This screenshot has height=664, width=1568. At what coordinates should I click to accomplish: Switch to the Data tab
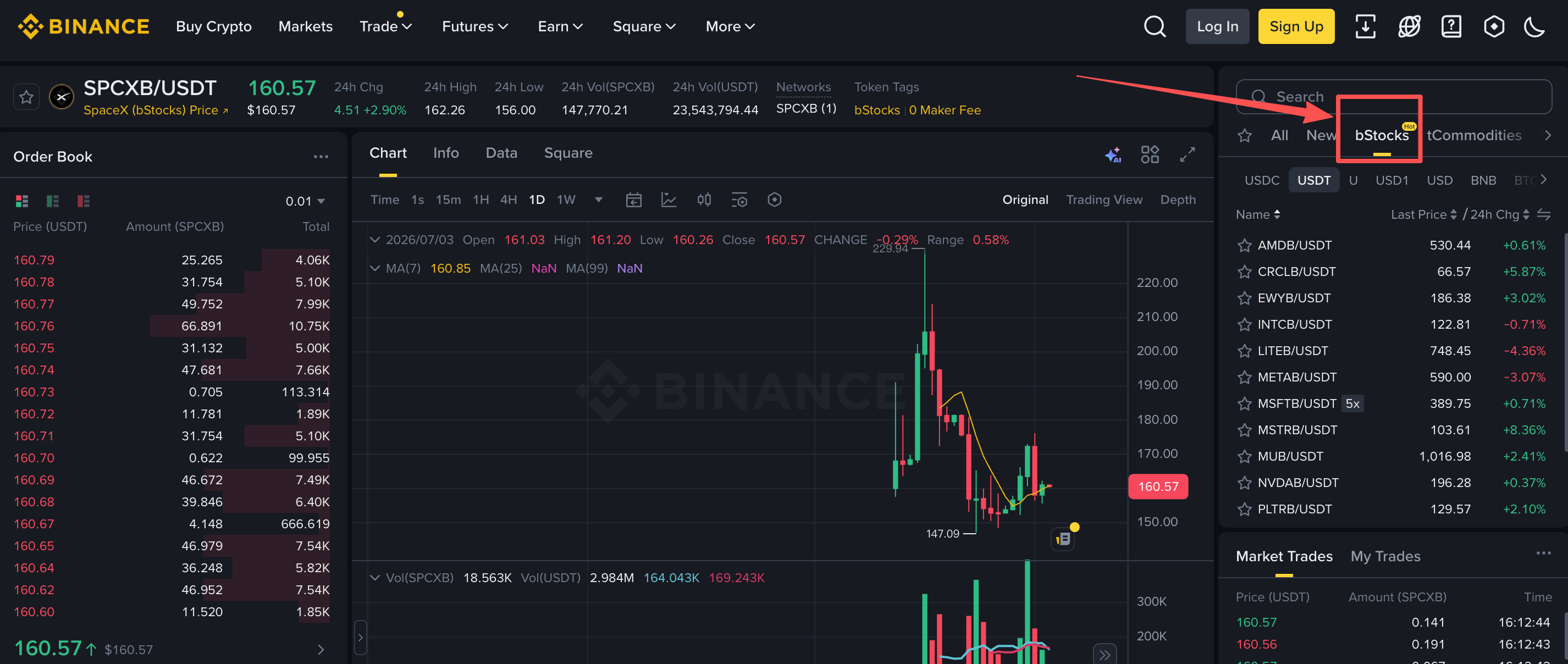pyautogui.click(x=501, y=153)
